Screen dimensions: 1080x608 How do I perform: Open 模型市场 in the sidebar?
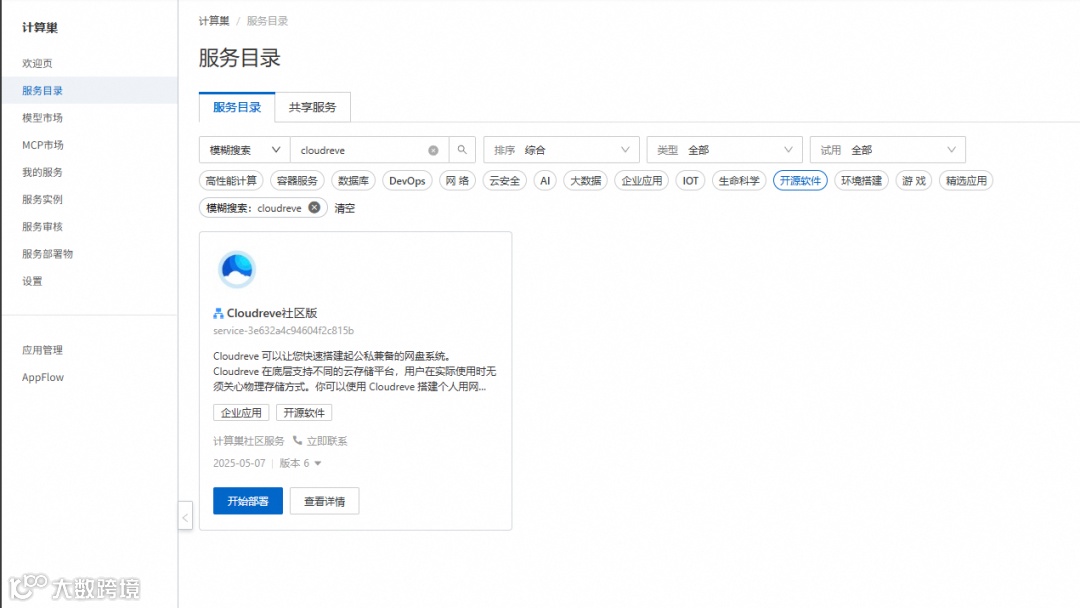tap(43, 118)
